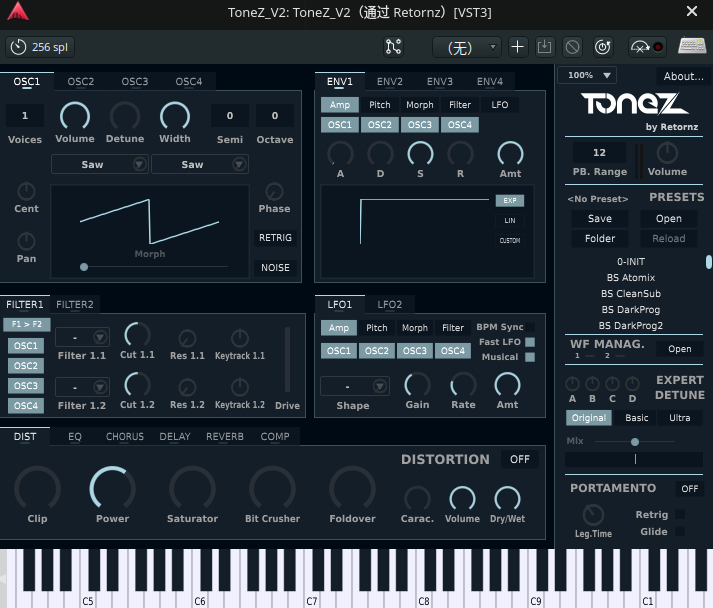Select the Ultra detune mode
The image size is (713, 608).
pyautogui.click(x=679, y=417)
